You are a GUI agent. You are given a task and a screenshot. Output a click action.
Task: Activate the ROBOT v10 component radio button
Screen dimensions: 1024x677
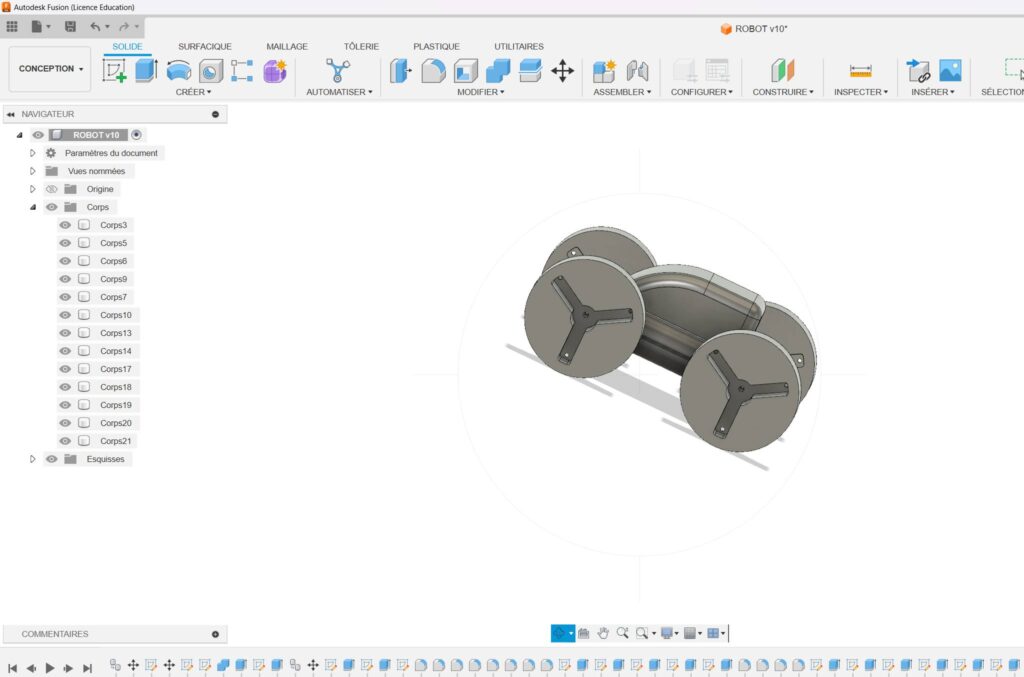136,134
